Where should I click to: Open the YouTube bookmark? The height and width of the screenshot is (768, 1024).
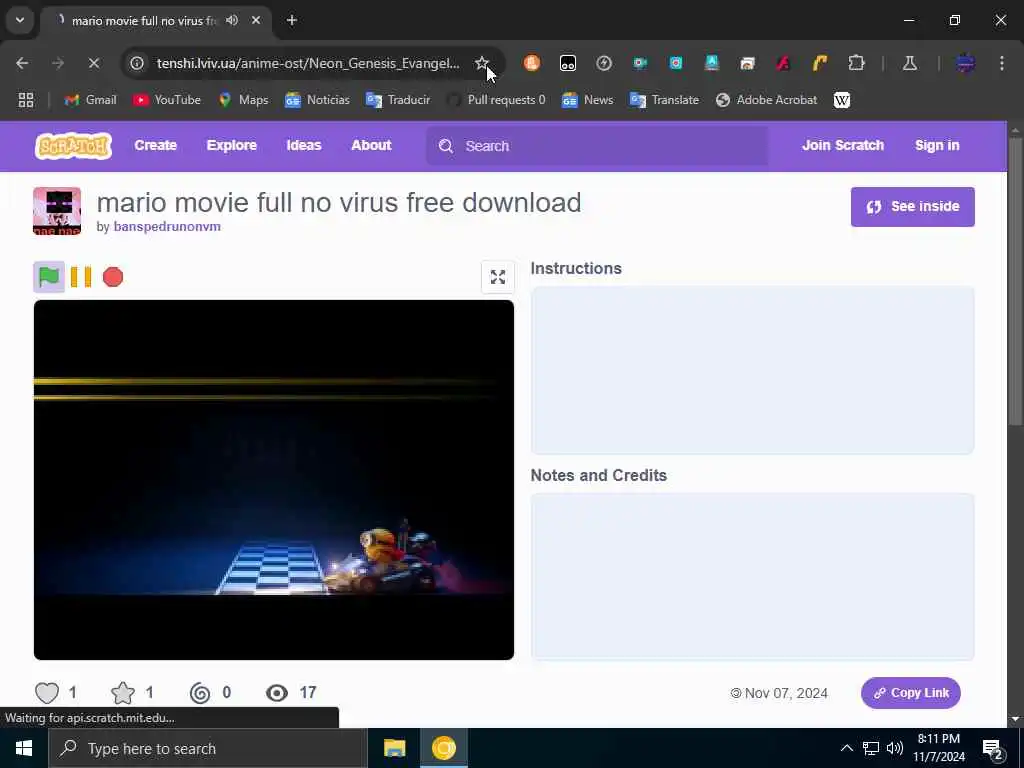tap(167, 100)
